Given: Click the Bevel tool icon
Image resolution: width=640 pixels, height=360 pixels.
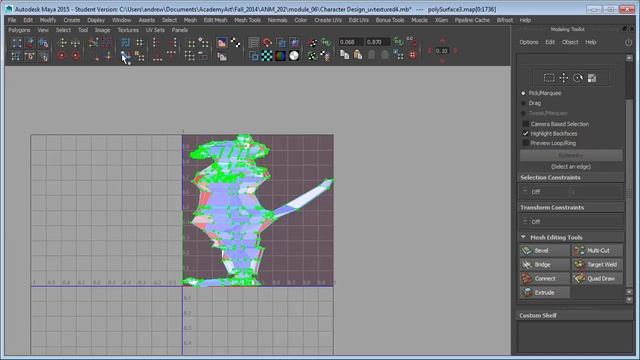Looking at the screenshot, I should coord(527,251).
